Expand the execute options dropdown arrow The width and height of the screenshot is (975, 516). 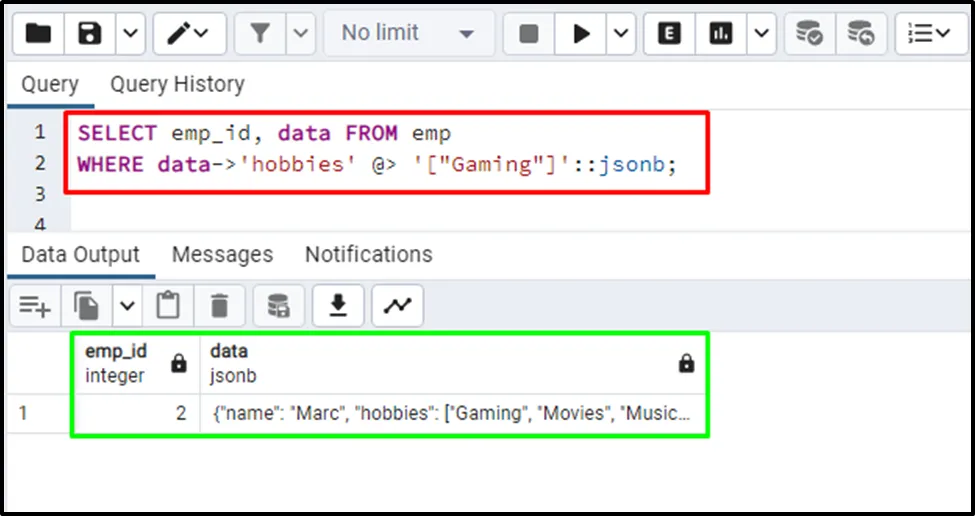(x=621, y=34)
